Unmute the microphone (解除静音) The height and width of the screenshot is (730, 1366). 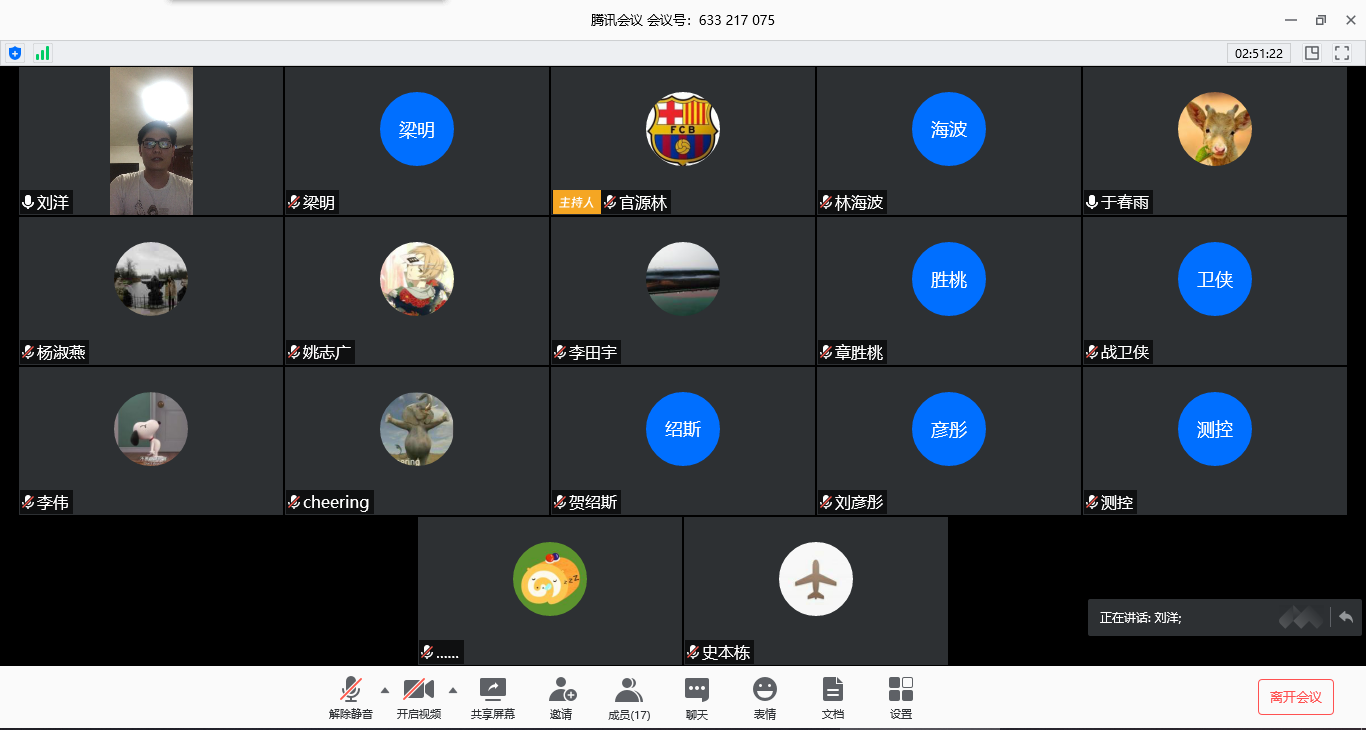350,698
